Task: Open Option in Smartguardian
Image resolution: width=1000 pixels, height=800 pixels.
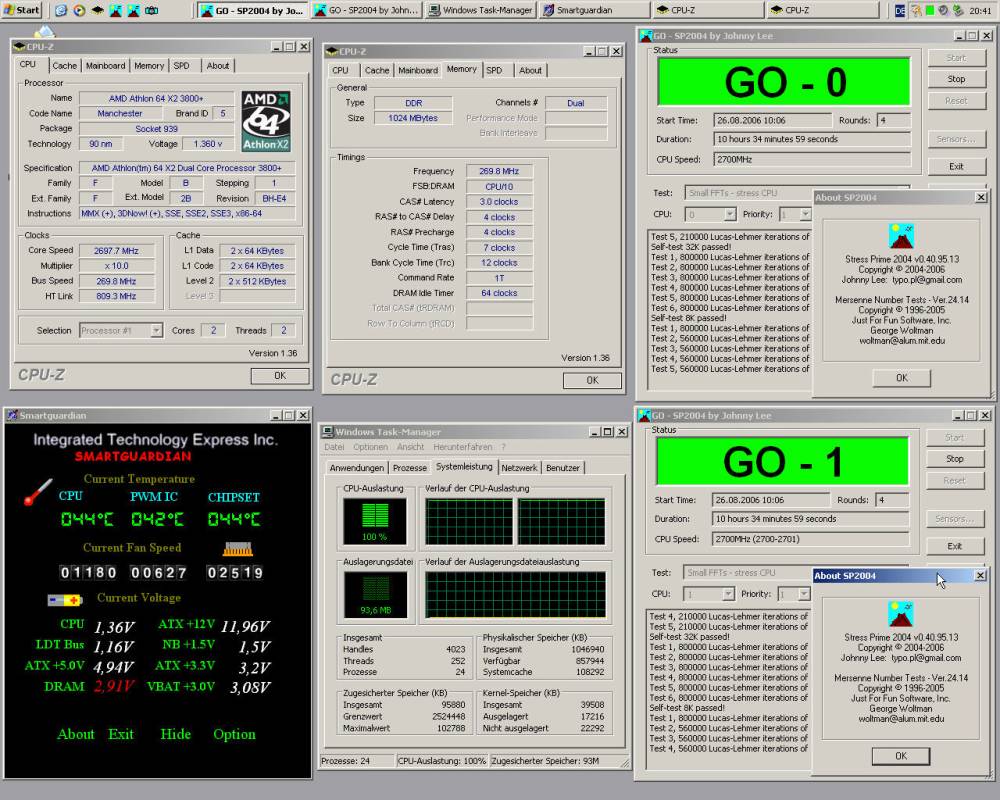Action: click(x=234, y=734)
